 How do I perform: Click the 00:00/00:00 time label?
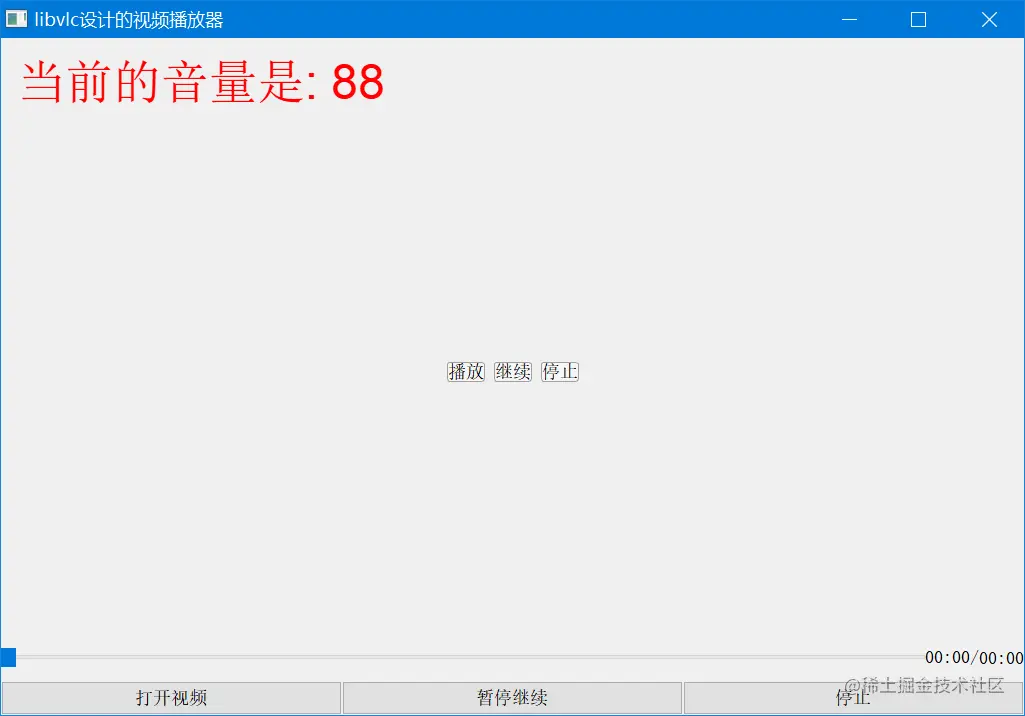pyautogui.click(x=974, y=658)
